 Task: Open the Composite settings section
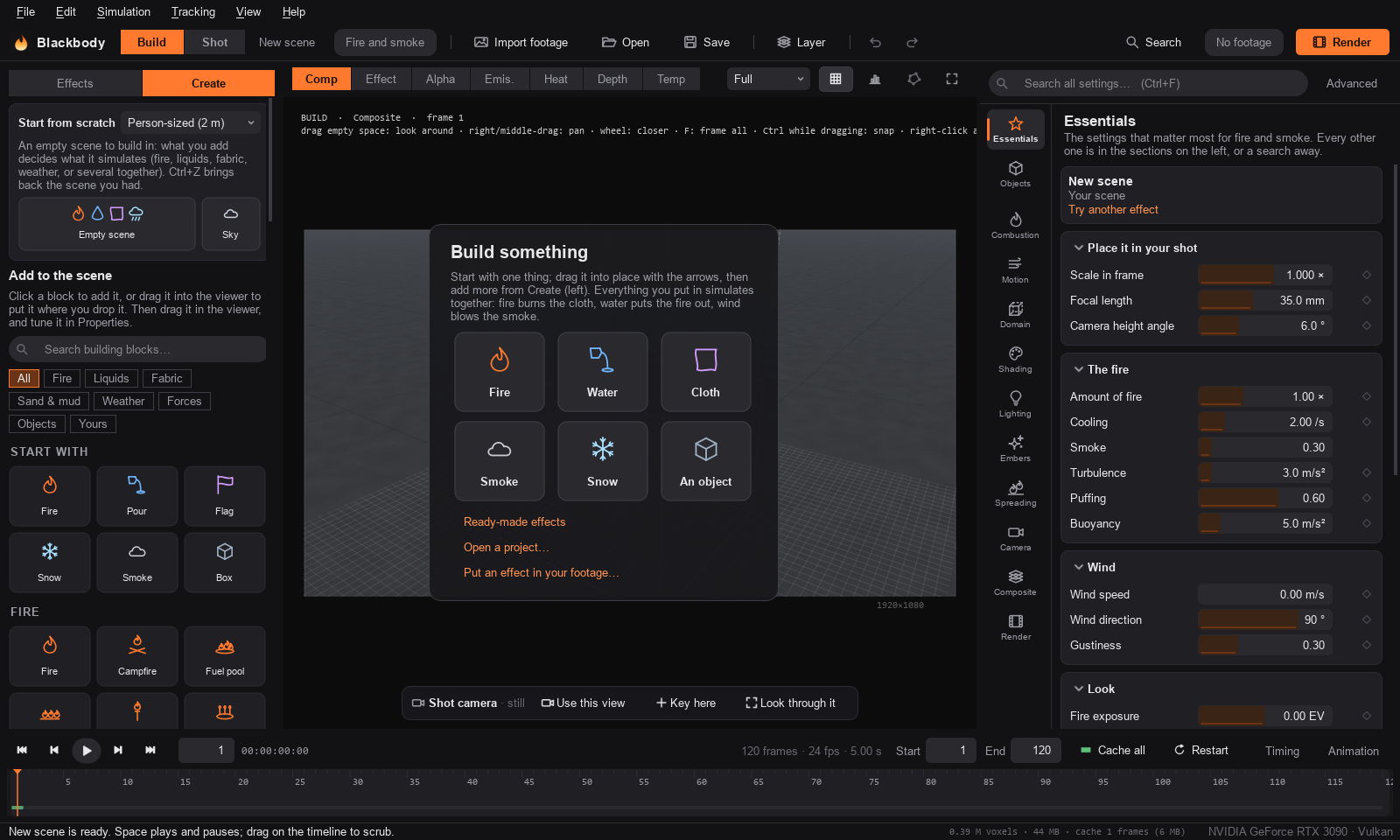[1015, 581]
